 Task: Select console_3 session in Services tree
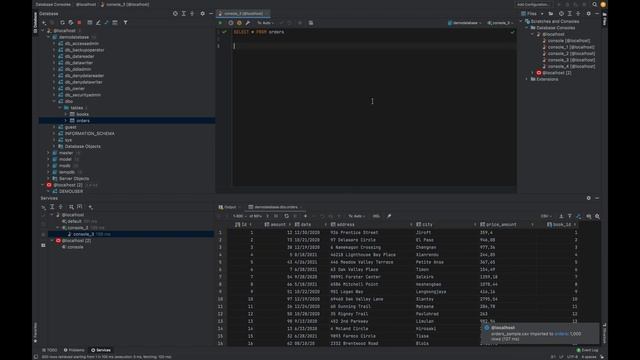point(78,228)
